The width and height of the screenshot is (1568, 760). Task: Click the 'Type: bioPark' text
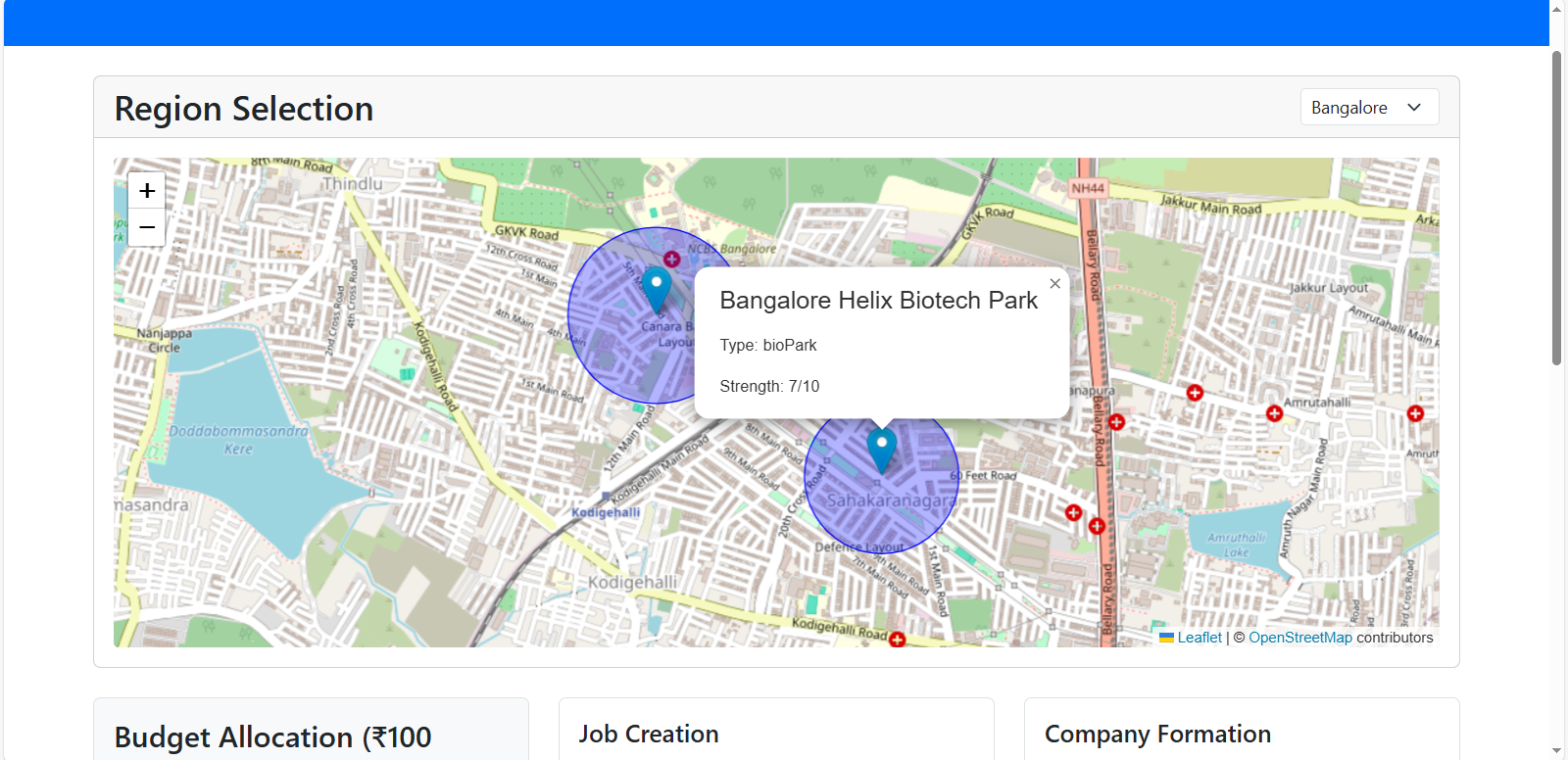768,345
